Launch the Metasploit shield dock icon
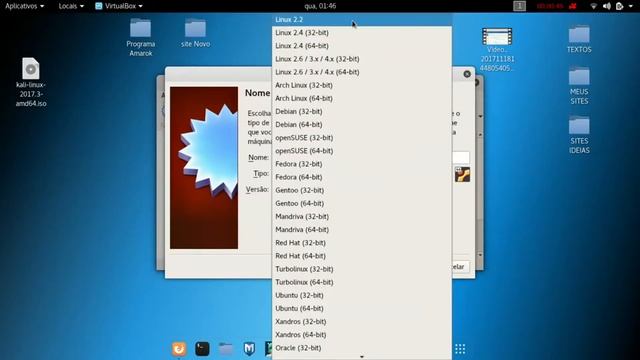Image resolution: width=640 pixels, height=360 pixels. coord(249,349)
